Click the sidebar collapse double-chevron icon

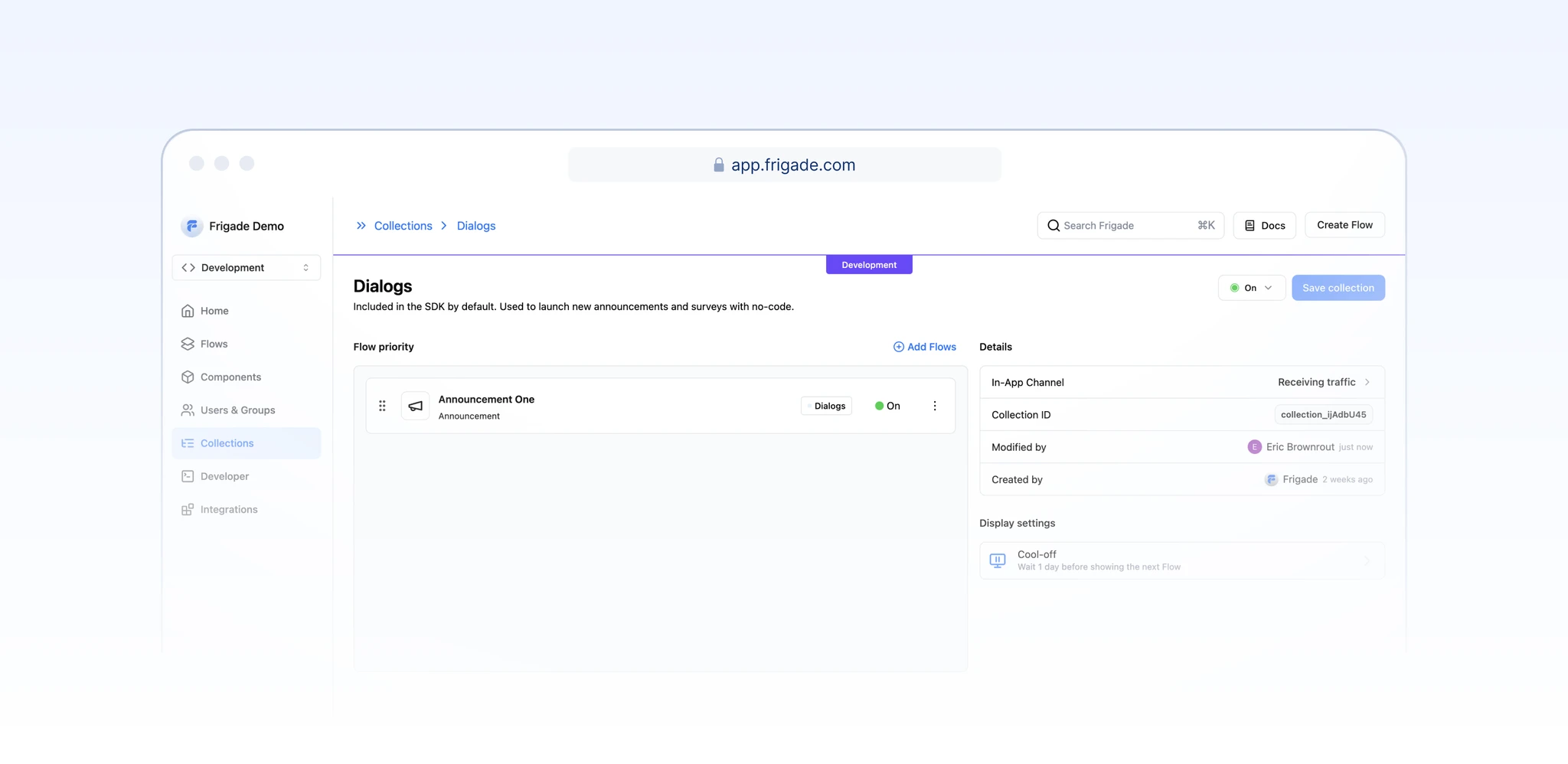361,226
